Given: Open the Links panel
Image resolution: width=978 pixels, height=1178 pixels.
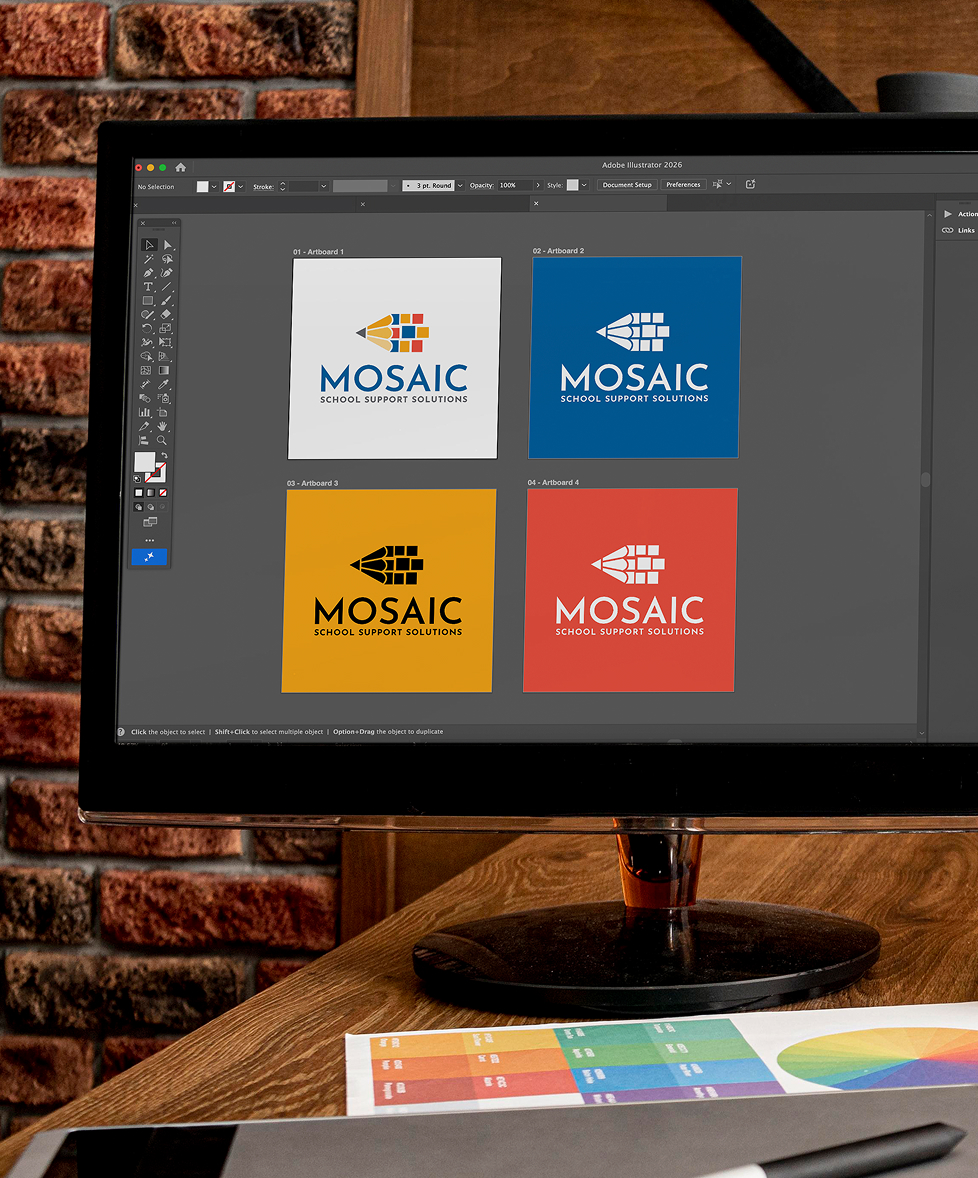Looking at the screenshot, I should pos(958,230).
